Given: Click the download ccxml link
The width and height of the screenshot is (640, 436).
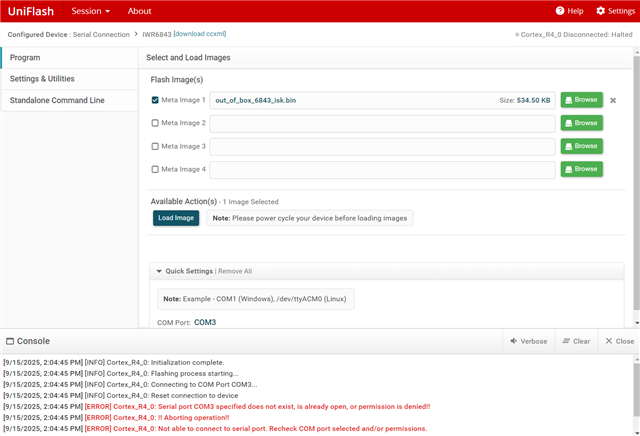Looking at the screenshot, I should pyautogui.click(x=200, y=34).
